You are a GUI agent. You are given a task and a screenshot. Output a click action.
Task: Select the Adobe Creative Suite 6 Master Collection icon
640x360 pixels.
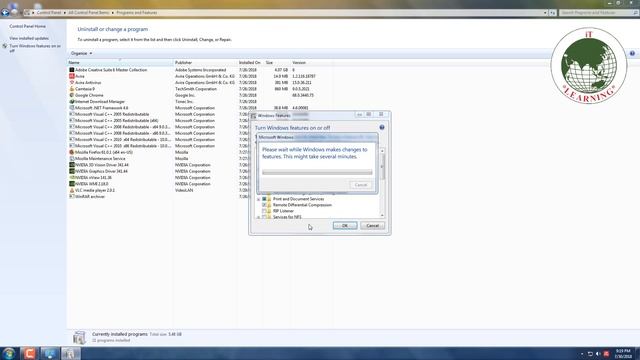[x=72, y=70]
